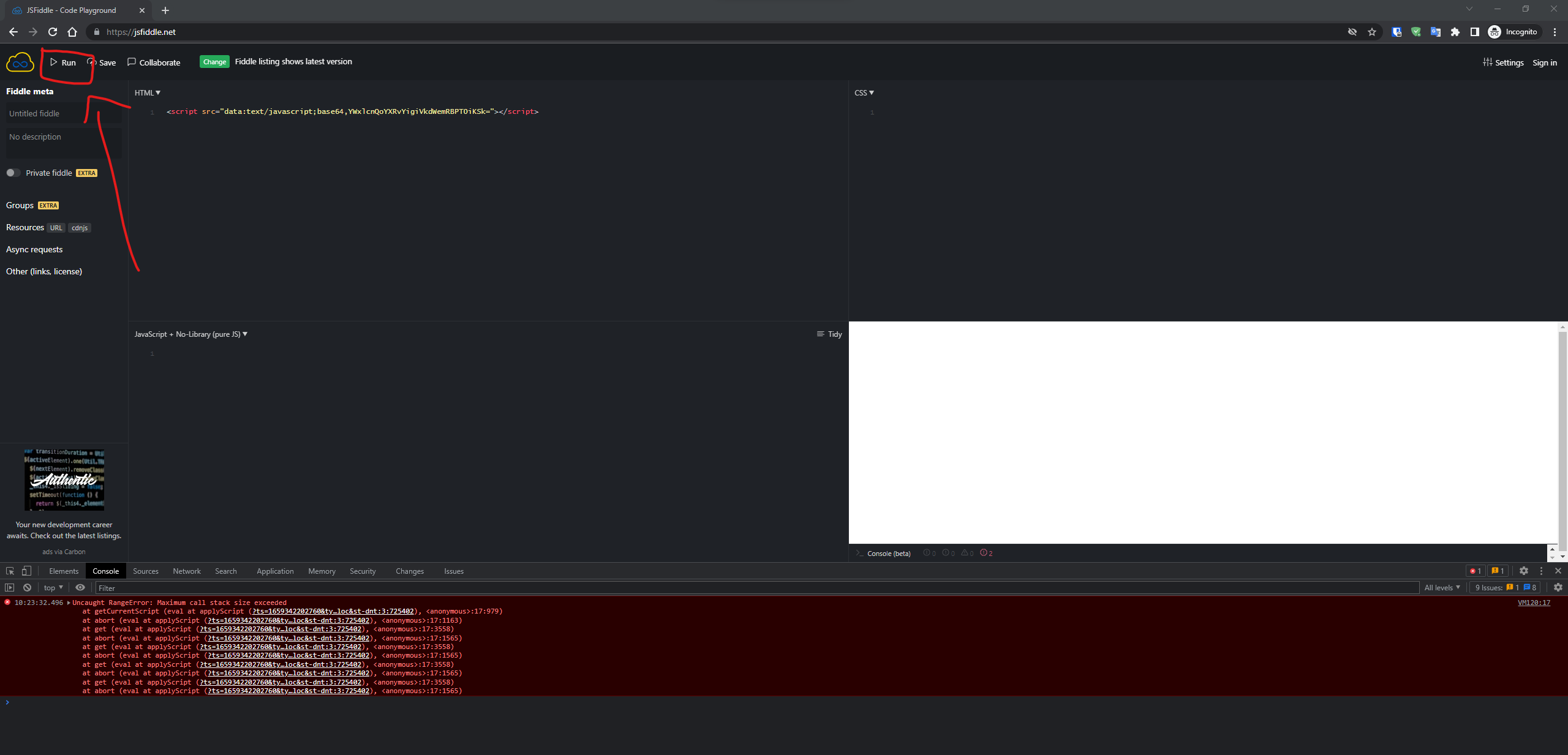
Task: Click the cdnjs resource link in the sidebar
Action: 80,227
